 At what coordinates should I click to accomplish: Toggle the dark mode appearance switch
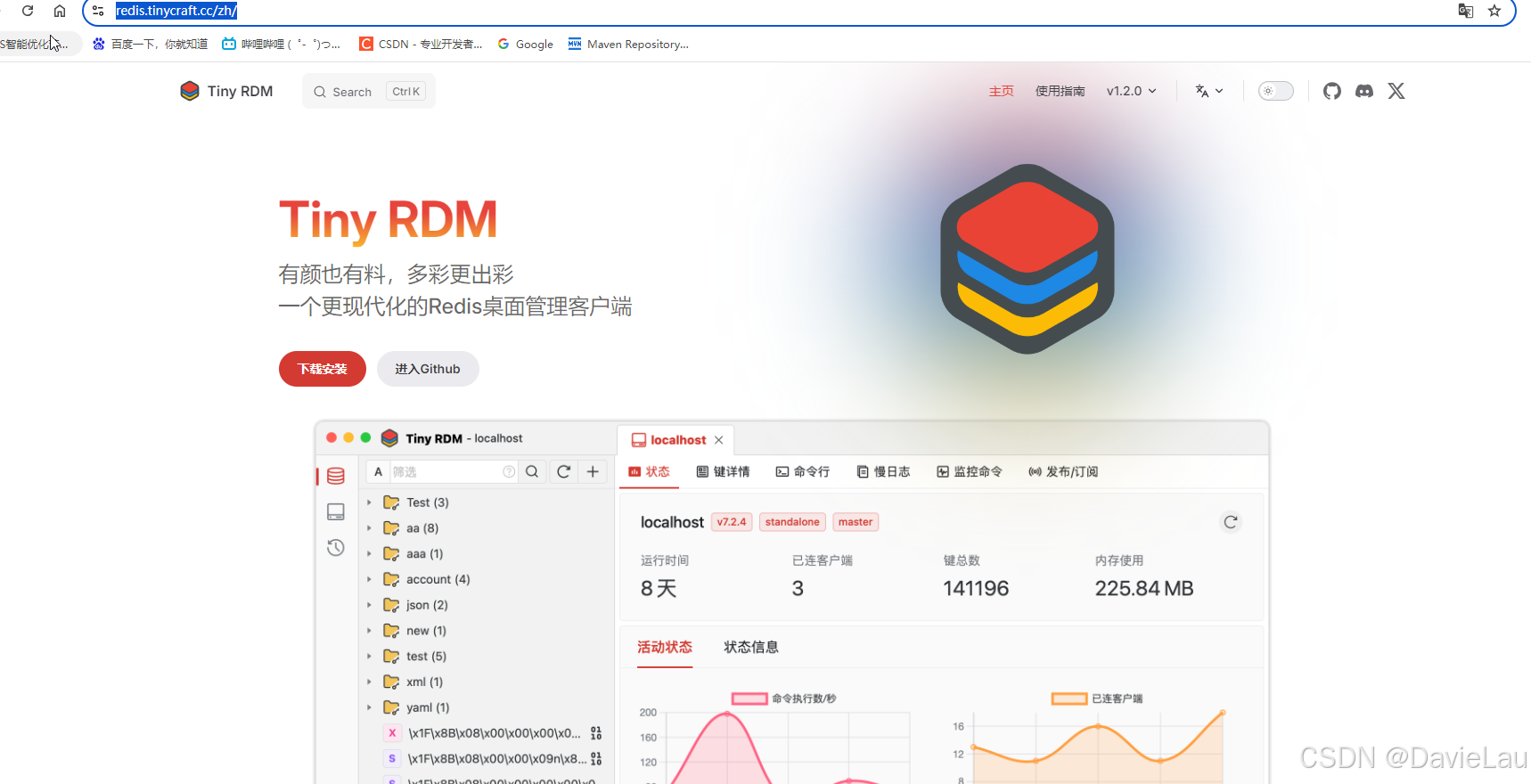click(x=1275, y=91)
